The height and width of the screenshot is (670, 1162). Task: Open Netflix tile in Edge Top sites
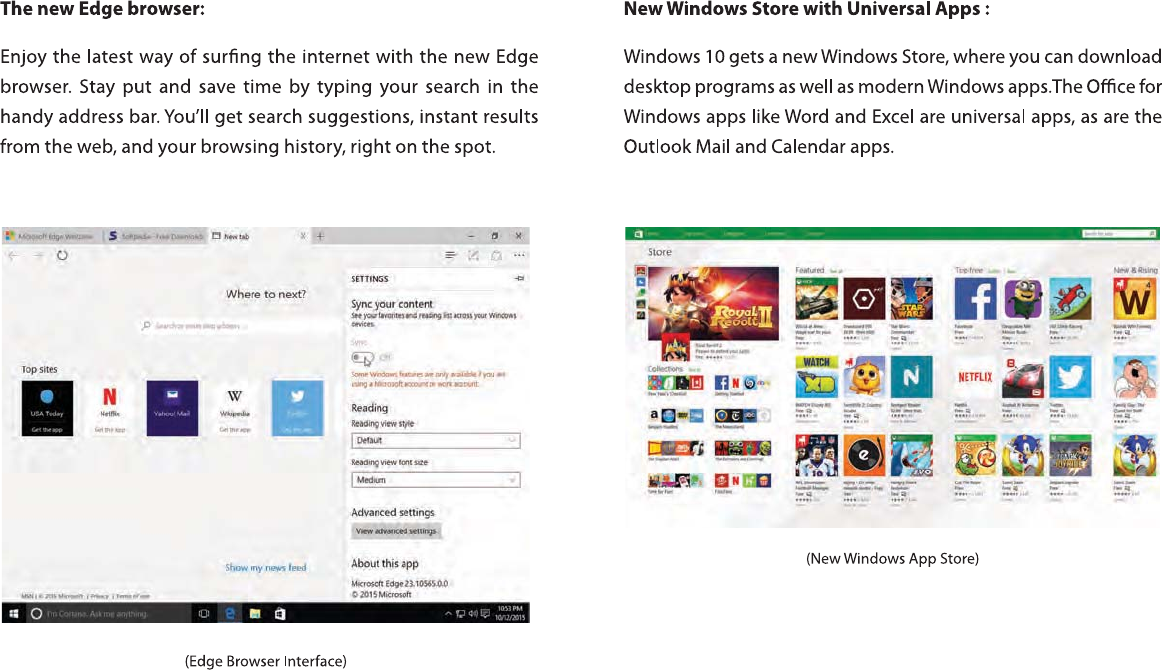110,408
